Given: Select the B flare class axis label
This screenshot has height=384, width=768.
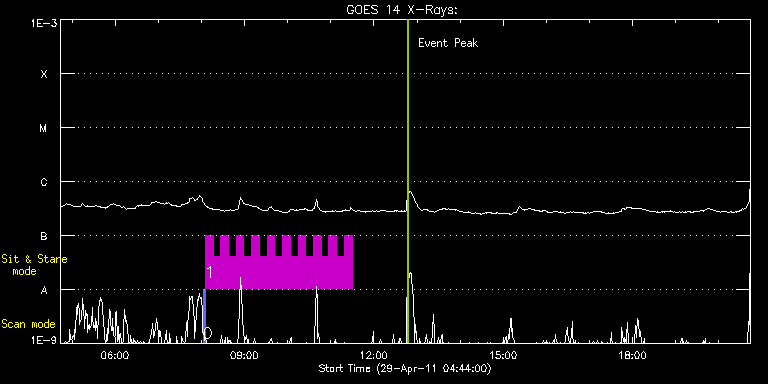Looking at the screenshot, I should 44,236.
